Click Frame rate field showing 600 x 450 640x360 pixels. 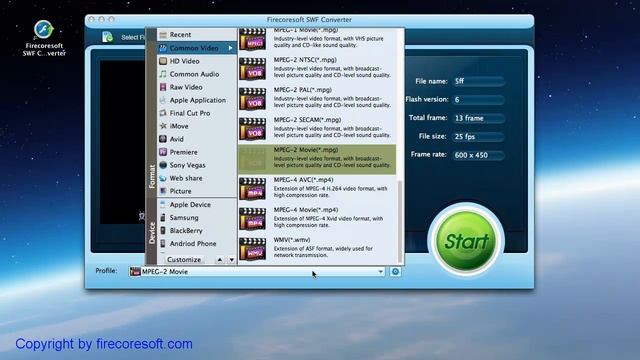[x=478, y=155]
